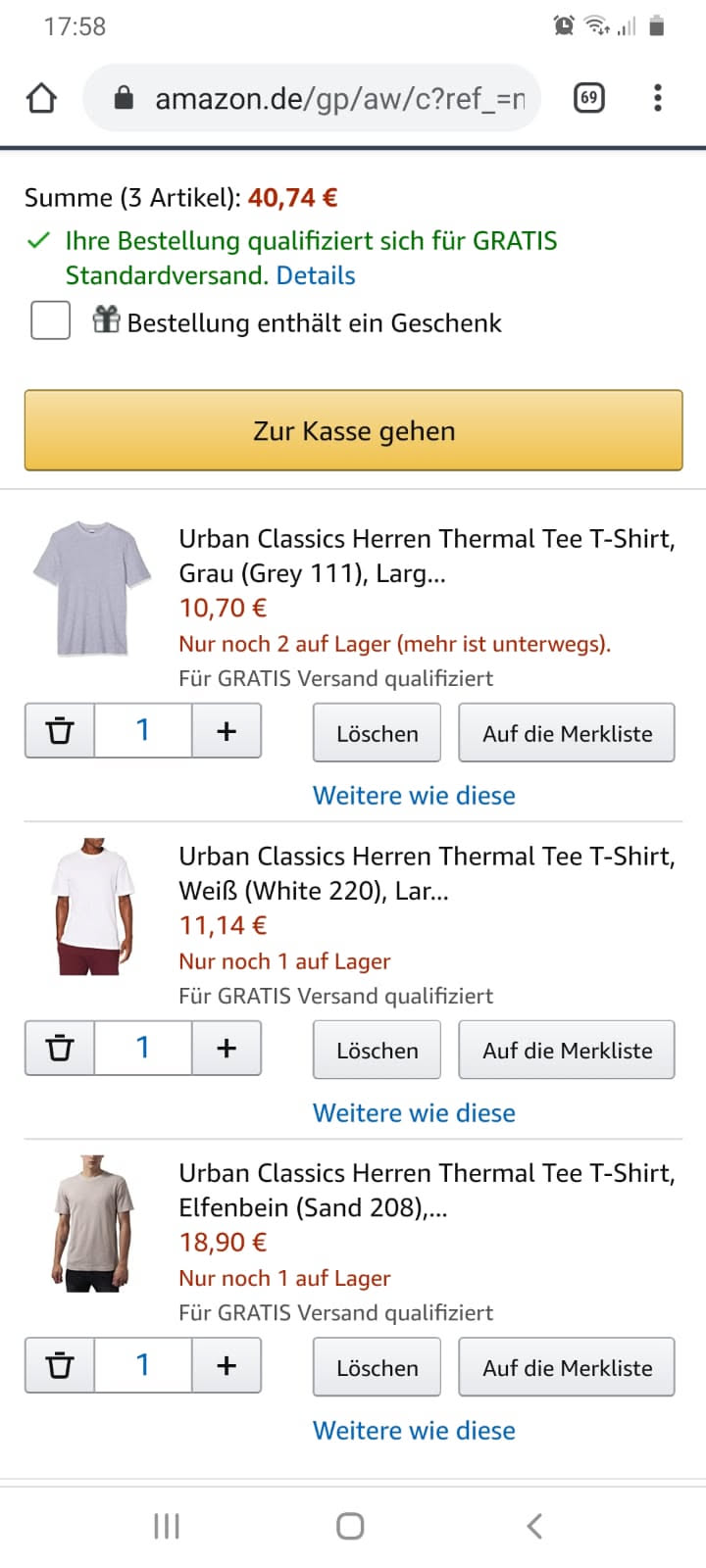The width and height of the screenshot is (706, 1568).
Task: Check the 'Bestellung enthält ein Geschenk' checkbox
Action: click(51, 320)
